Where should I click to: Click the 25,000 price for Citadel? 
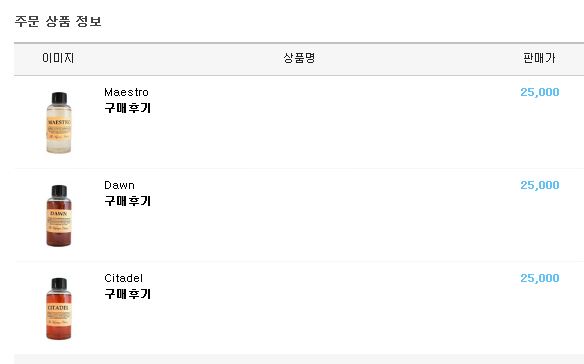(540, 278)
